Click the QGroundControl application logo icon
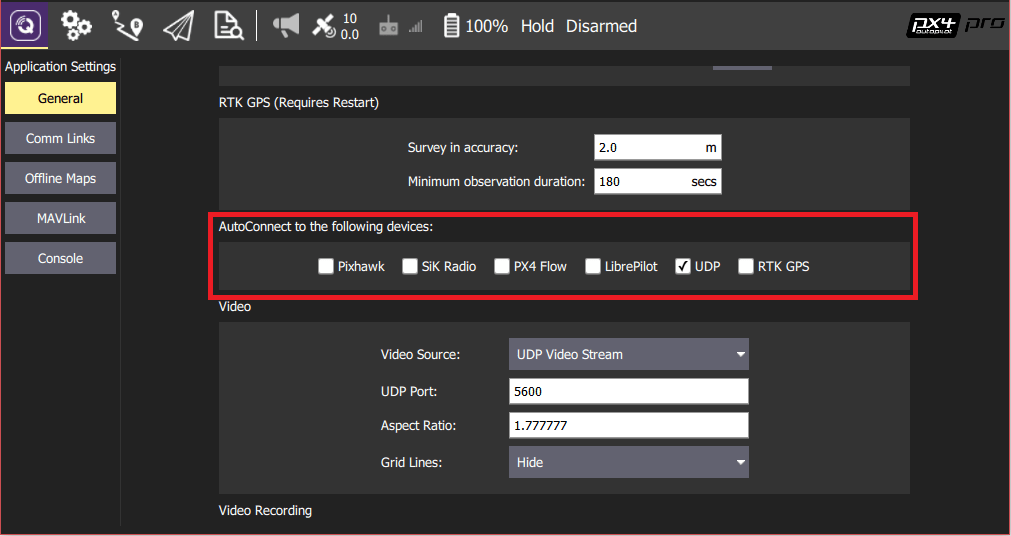The image size is (1011, 536). (x=23, y=25)
